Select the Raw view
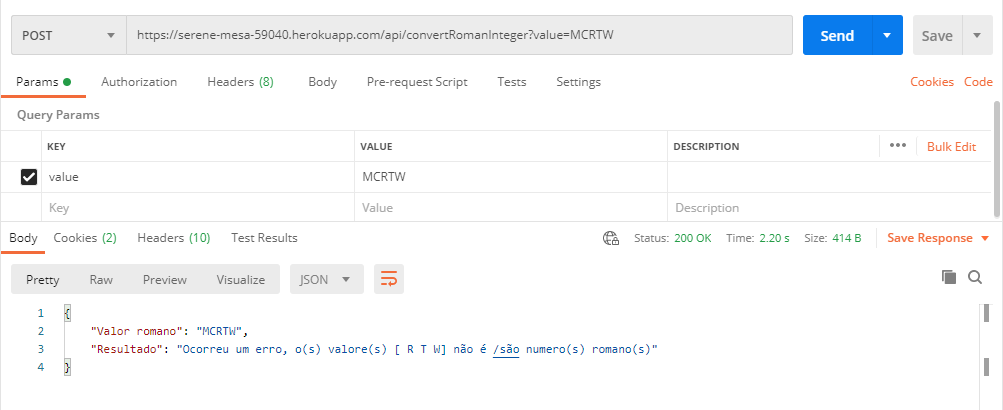 101,280
